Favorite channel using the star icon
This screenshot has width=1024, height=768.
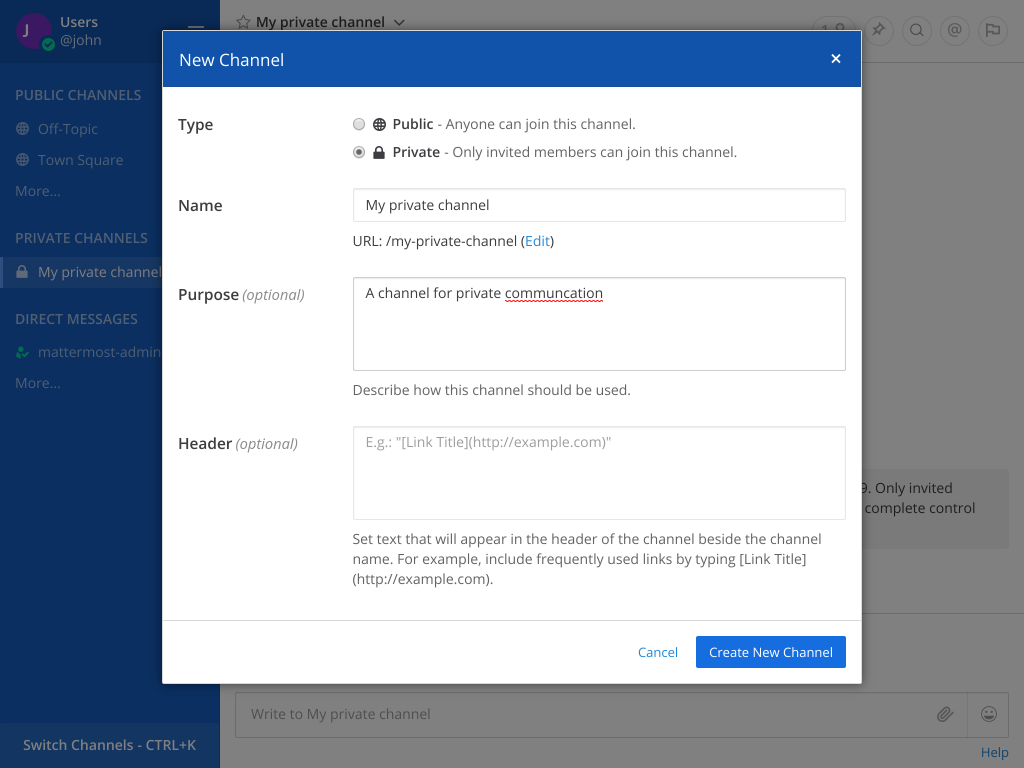click(x=243, y=22)
